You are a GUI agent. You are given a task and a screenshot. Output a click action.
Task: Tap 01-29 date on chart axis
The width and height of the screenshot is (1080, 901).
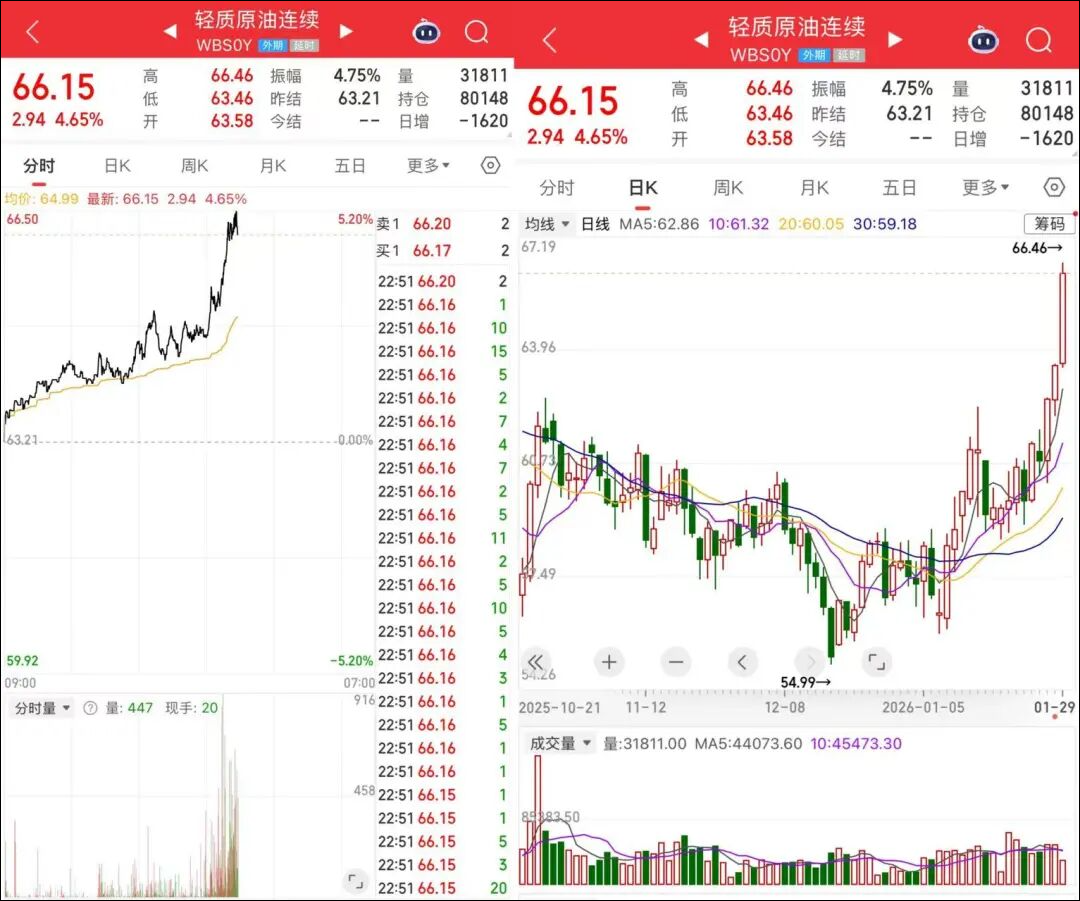tap(1054, 707)
